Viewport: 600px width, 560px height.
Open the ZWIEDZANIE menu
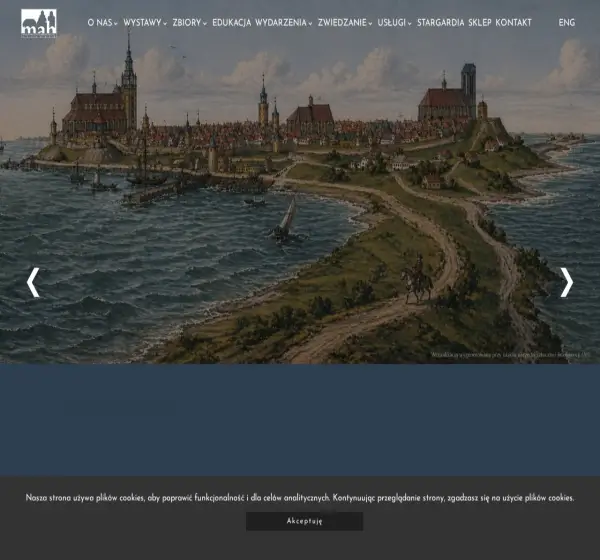[x=342, y=23]
